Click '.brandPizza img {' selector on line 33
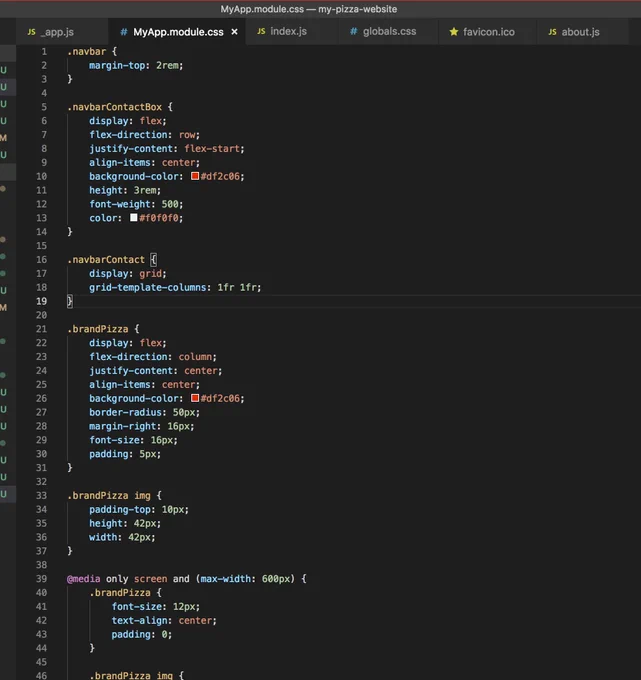 pos(114,496)
